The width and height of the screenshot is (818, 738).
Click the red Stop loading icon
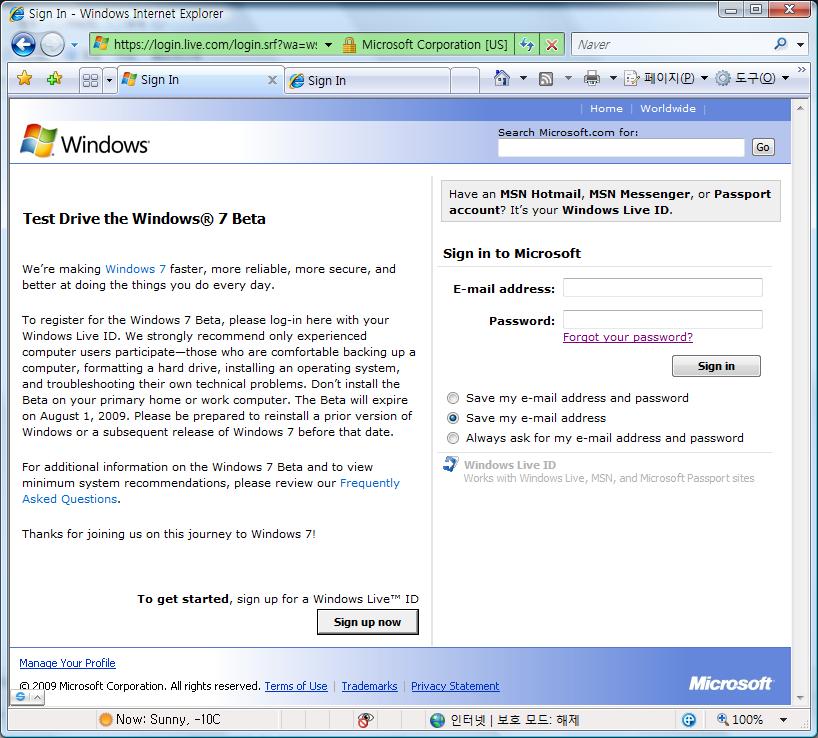pyautogui.click(x=551, y=45)
